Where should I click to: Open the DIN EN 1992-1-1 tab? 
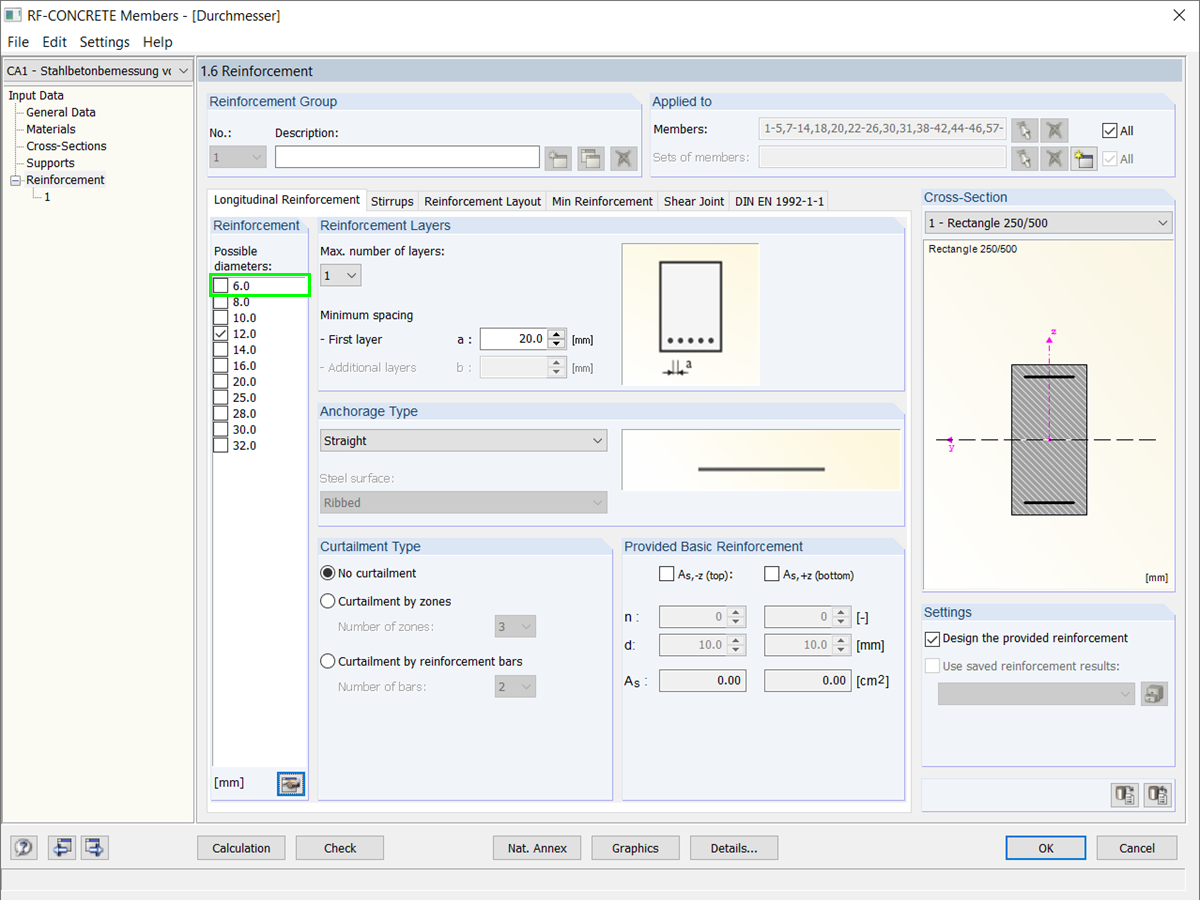779,201
